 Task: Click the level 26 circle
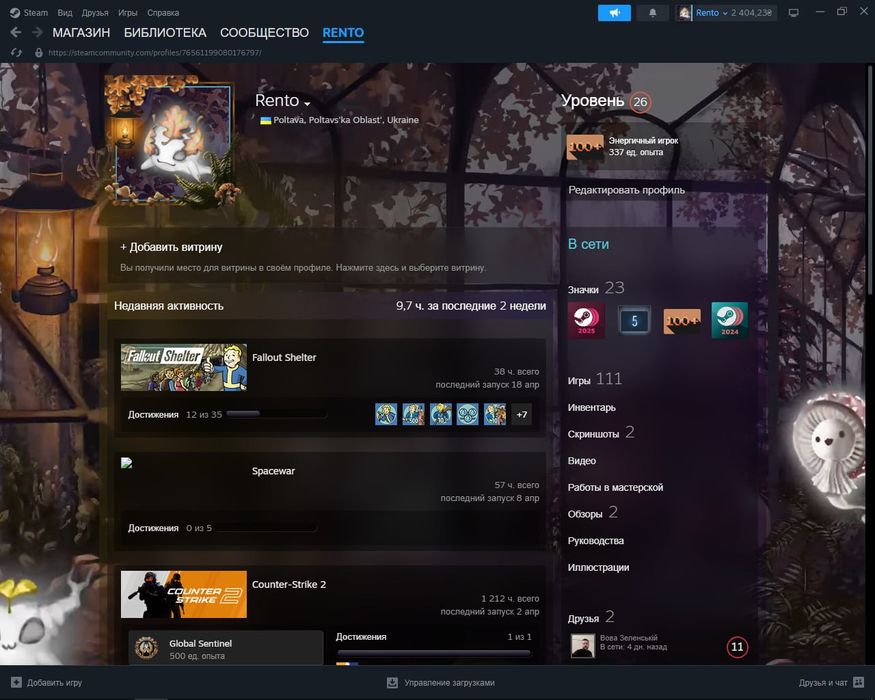coord(640,102)
